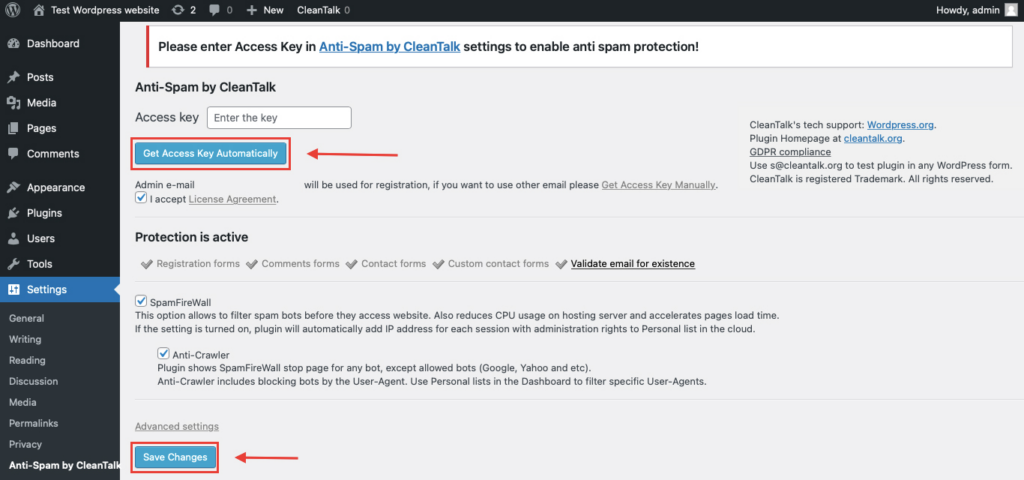The image size is (1024, 480).
Task: Click the WordPress logo icon
Action: point(14,9)
